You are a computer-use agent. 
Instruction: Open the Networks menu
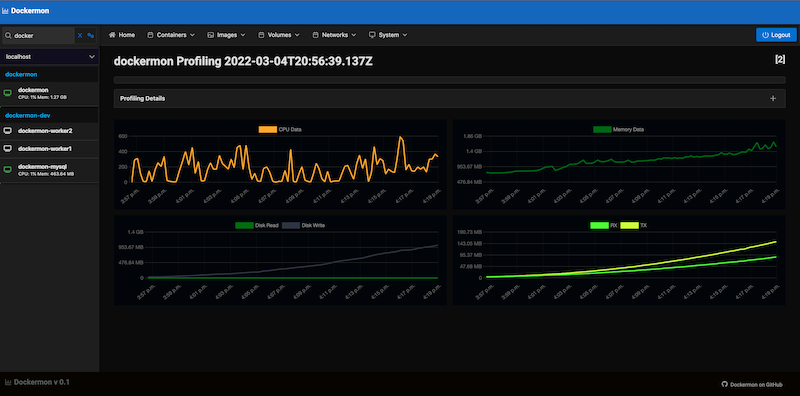coord(334,35)
